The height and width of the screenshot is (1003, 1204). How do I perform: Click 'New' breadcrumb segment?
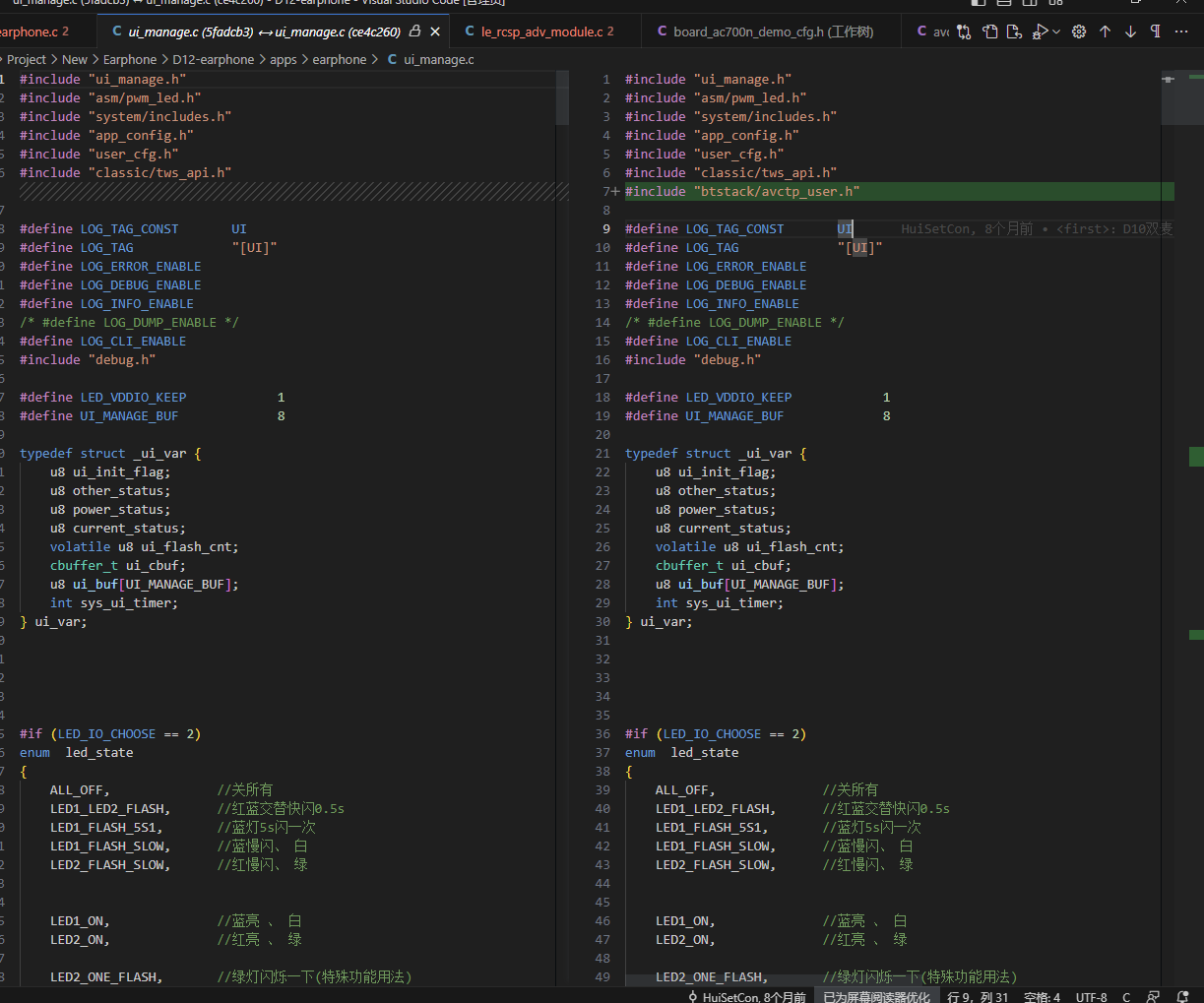(75, 59)
